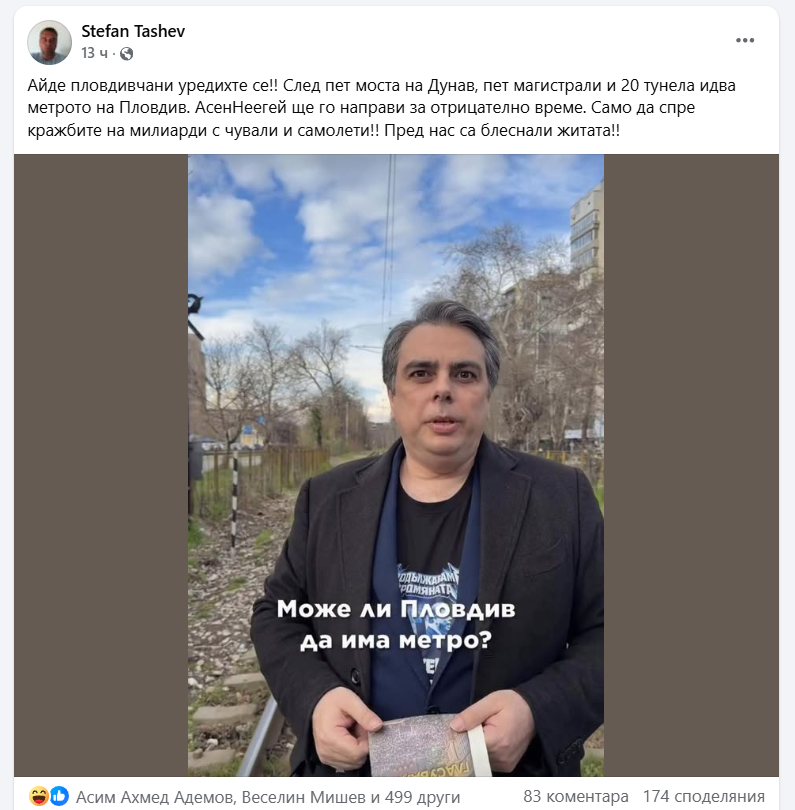Click the public audience globe icon
This screenshot has width=795, height=810.
coord(127,54)
